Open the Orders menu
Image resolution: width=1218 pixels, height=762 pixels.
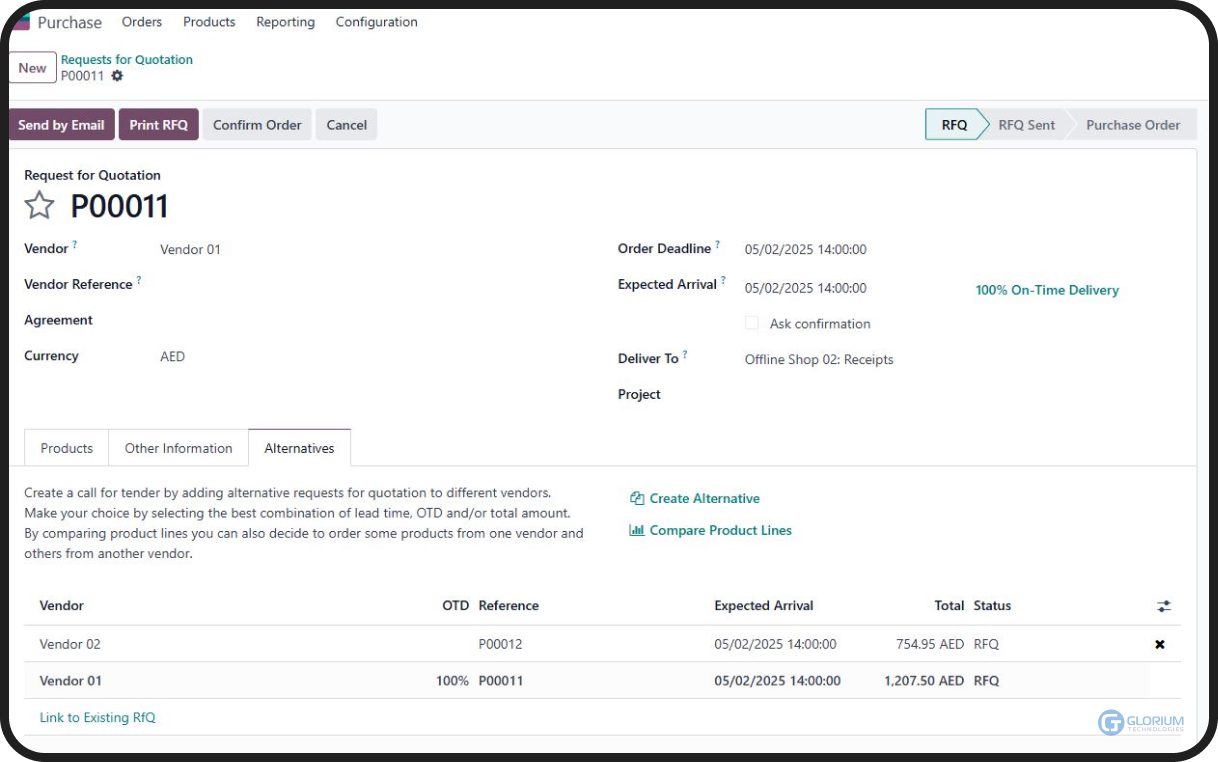pos(142,22)
